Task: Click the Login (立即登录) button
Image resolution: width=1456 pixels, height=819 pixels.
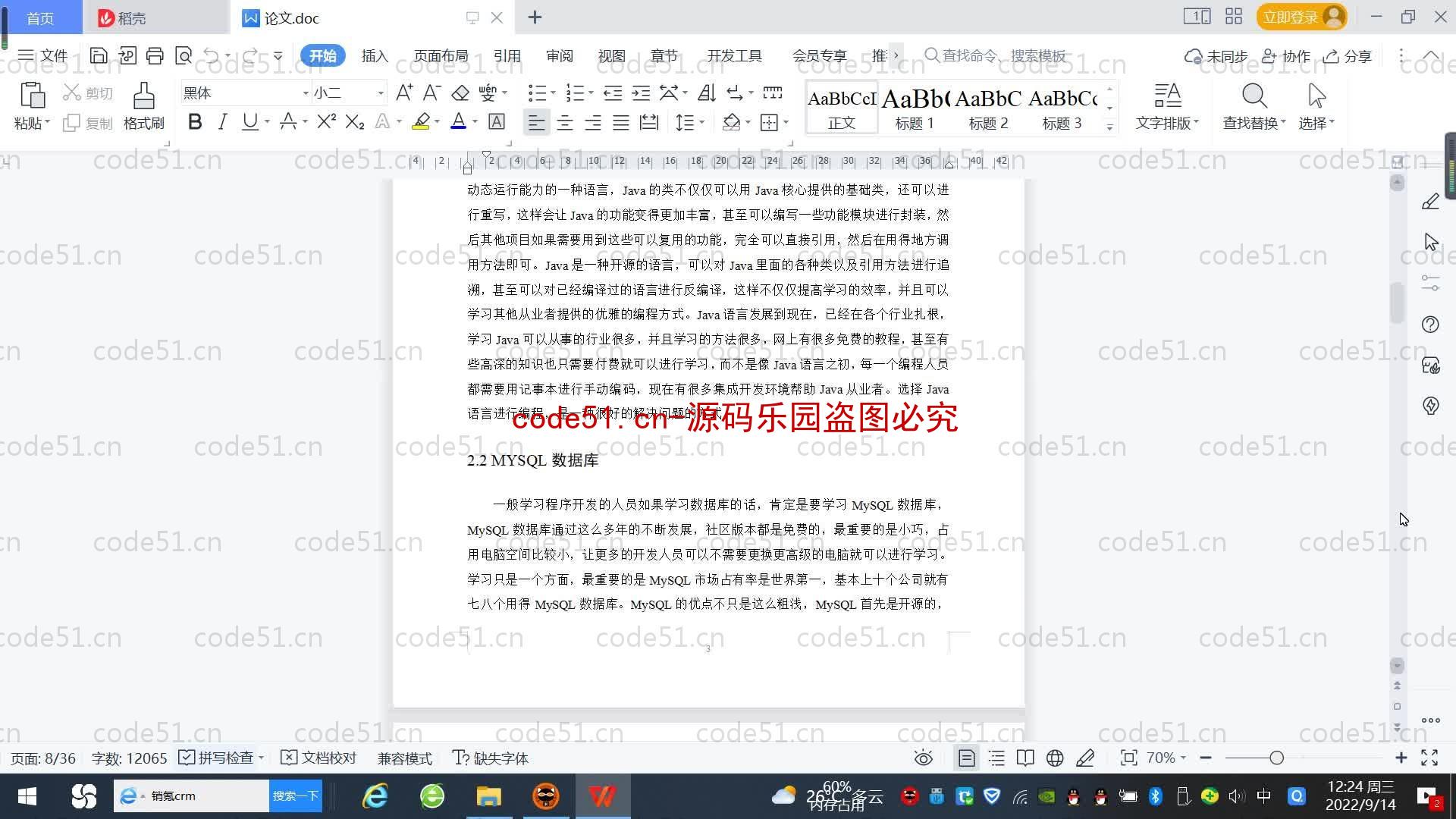Action: coord(1301,17)
